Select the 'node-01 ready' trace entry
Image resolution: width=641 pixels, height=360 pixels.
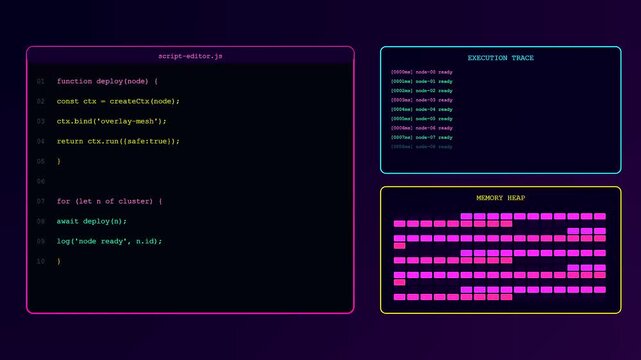[421, 81]
